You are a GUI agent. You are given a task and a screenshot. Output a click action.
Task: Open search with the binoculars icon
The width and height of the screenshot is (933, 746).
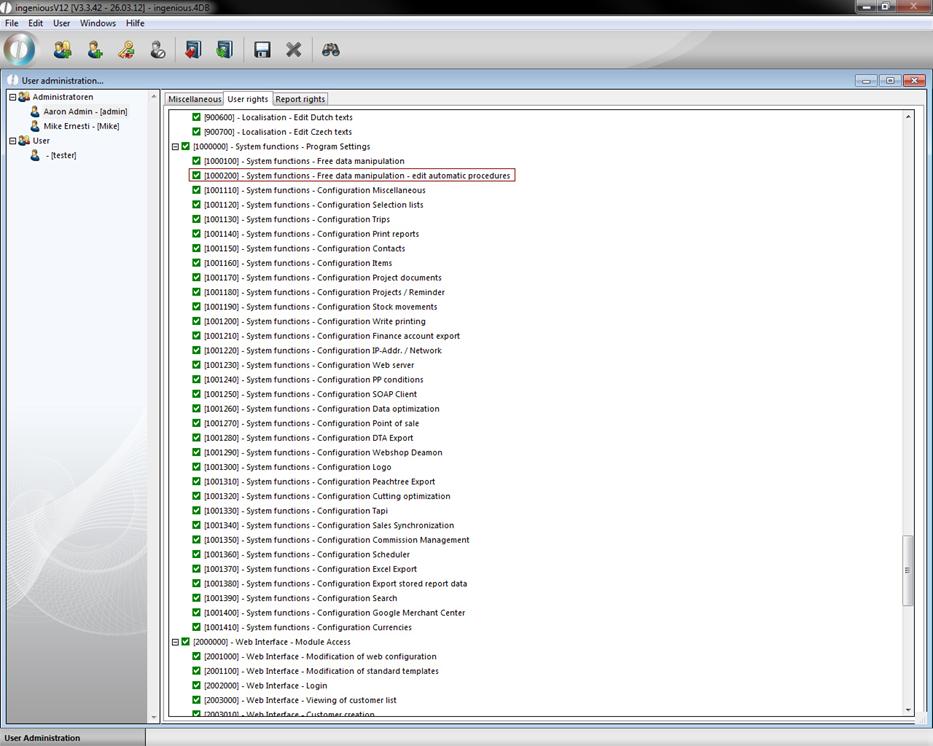click(331, 50)
